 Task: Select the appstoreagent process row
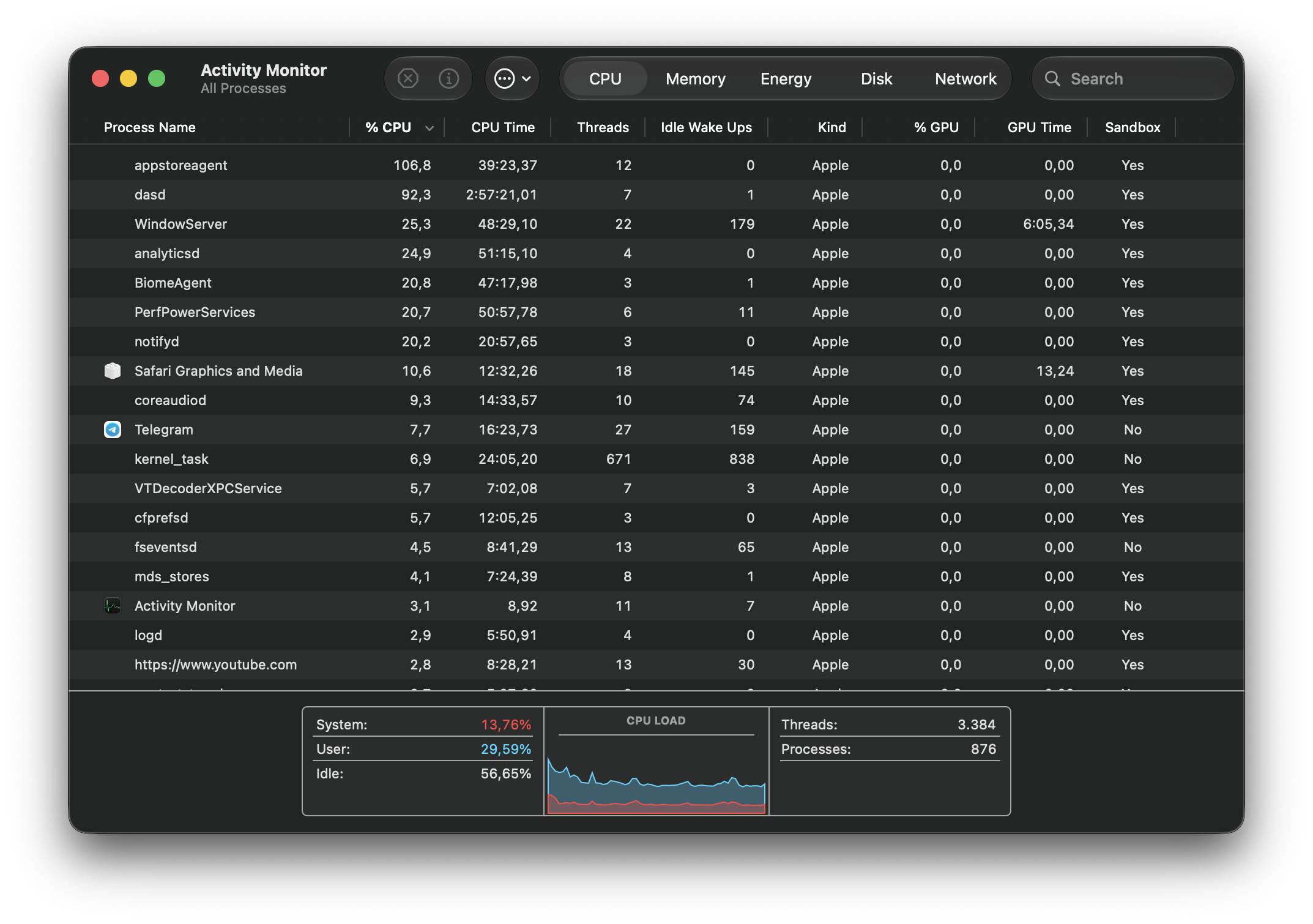[656, 165]
